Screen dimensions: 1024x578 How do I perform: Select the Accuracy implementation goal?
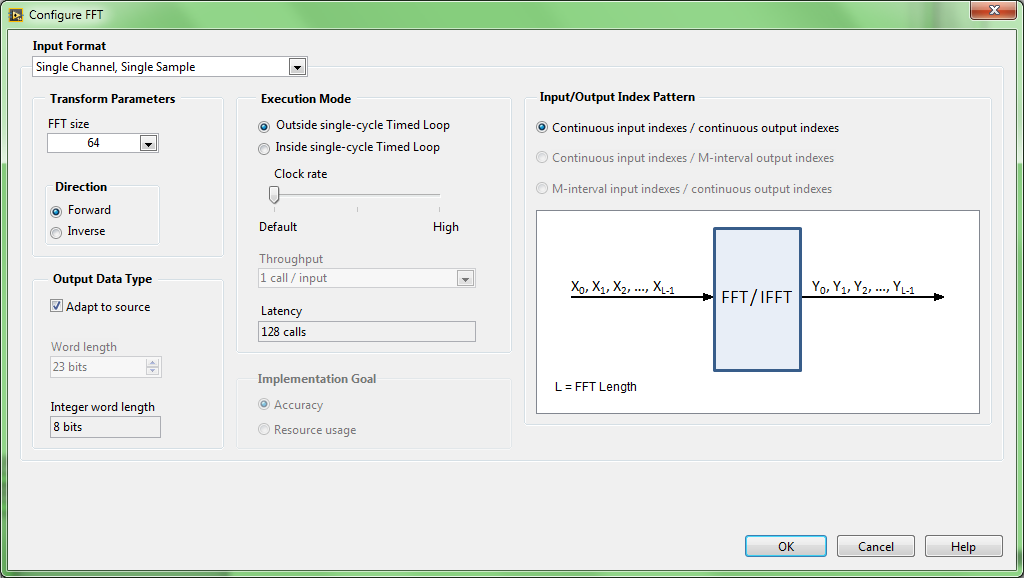tap(264, 404)
